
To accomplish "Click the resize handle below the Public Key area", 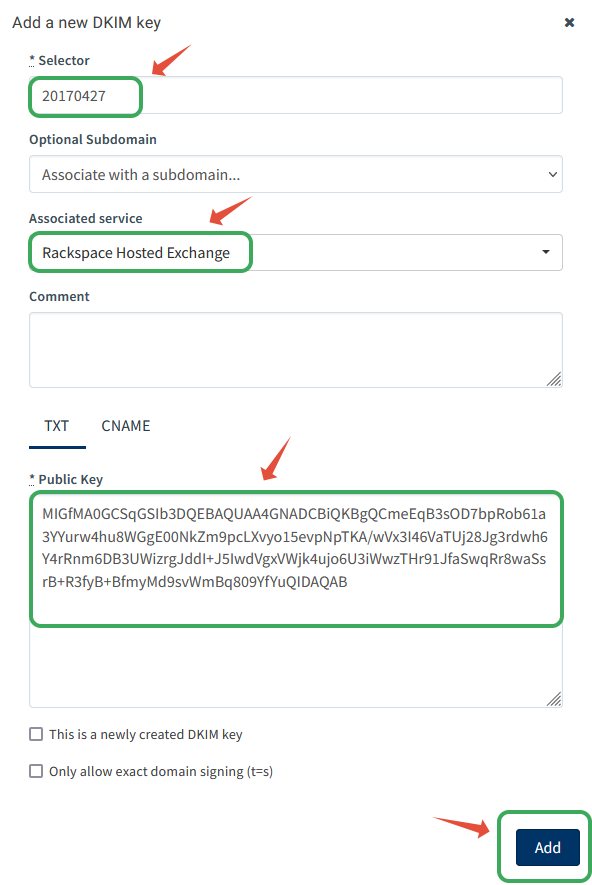I will (x=556, y=698).
